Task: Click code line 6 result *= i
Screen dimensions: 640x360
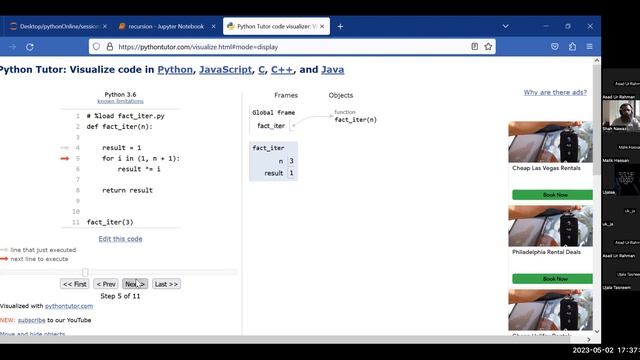Action: tap(139, 169)
